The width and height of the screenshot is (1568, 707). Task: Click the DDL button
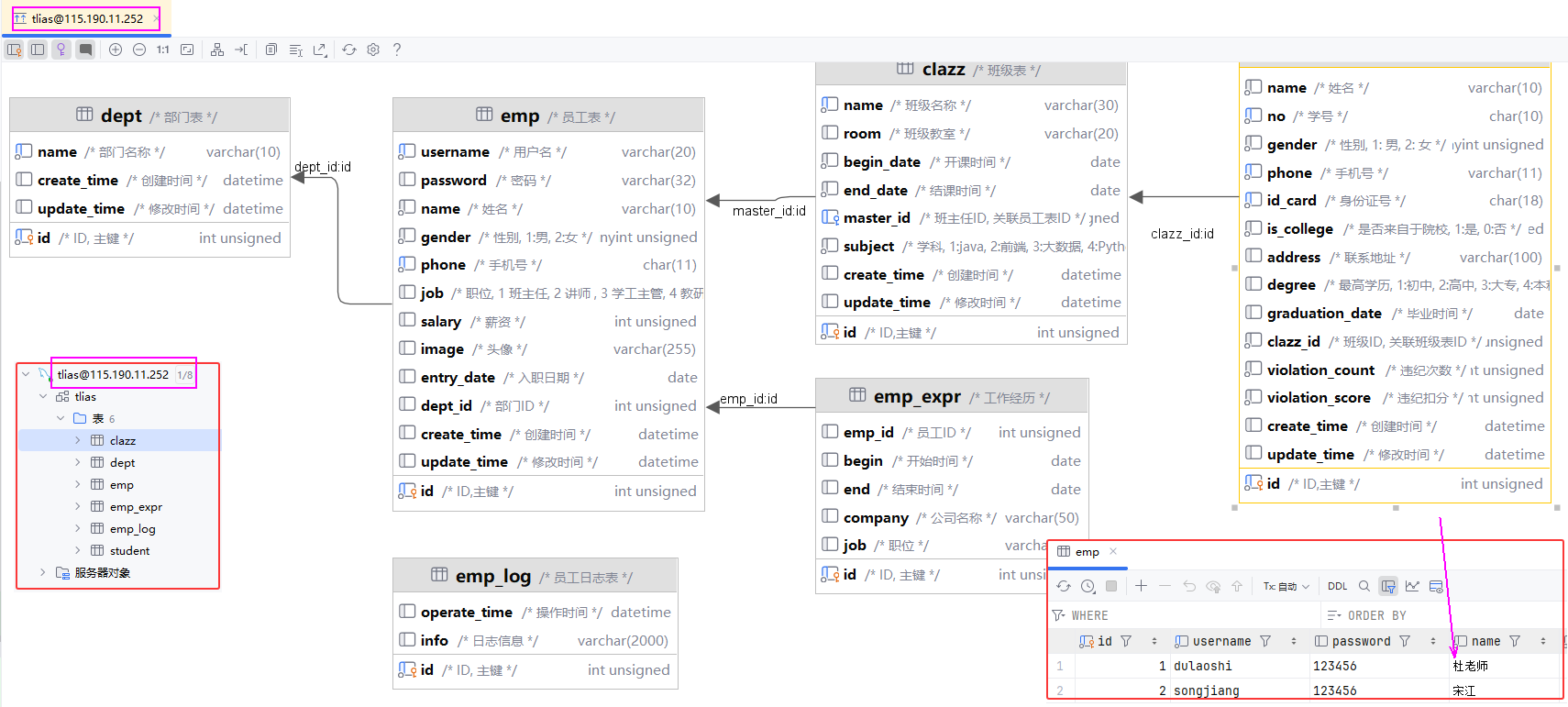[x=1337, y=586]
